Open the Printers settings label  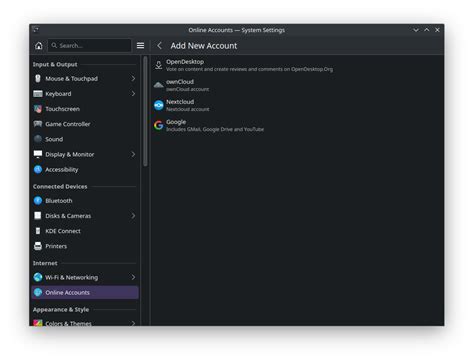click(x=56, y=246)
